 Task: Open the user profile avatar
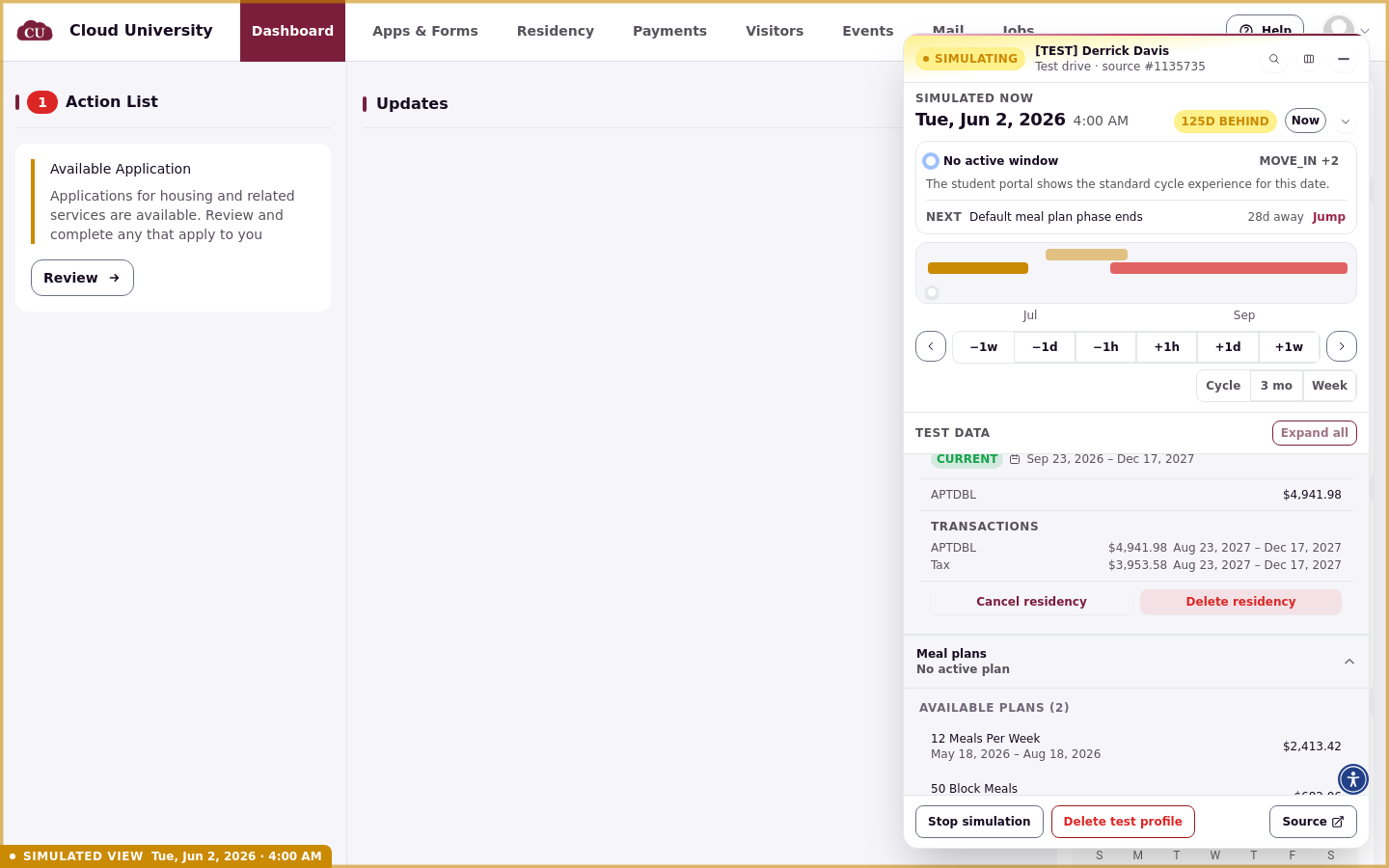[x=1338, y=28]
